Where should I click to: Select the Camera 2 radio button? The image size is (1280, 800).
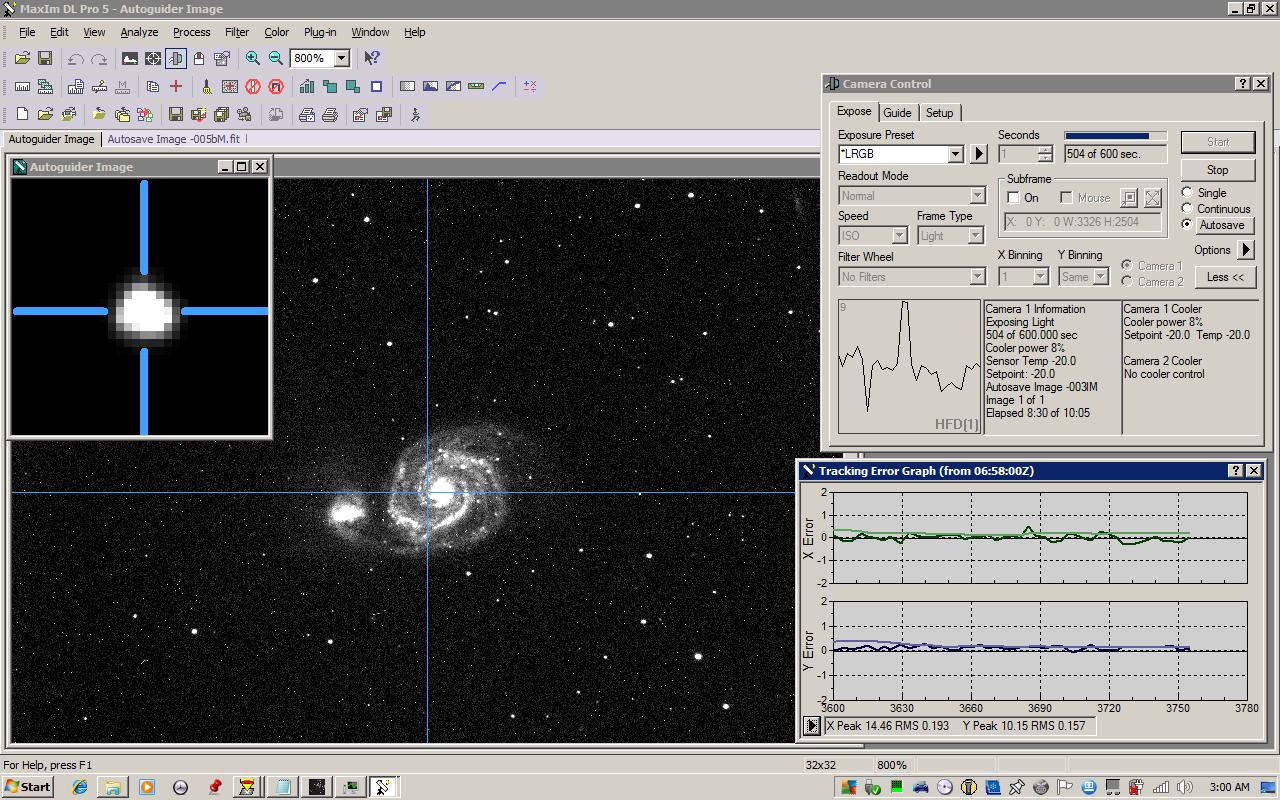click(x=1127, y=281)
